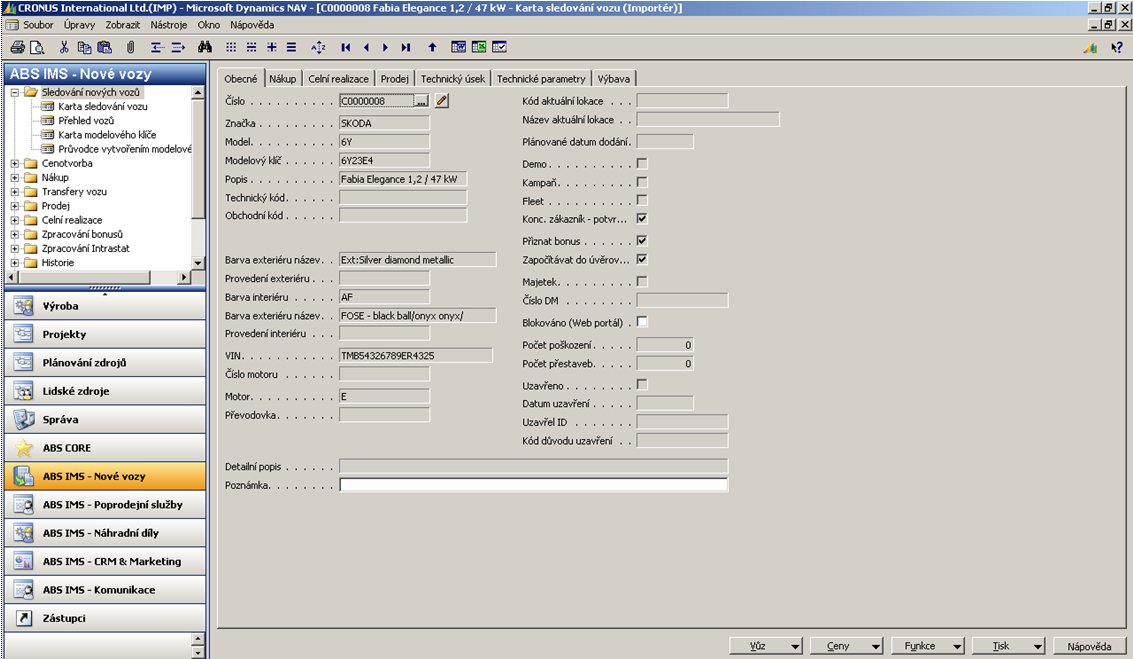Click the Cut scissors icon

[x=64, y=48]
